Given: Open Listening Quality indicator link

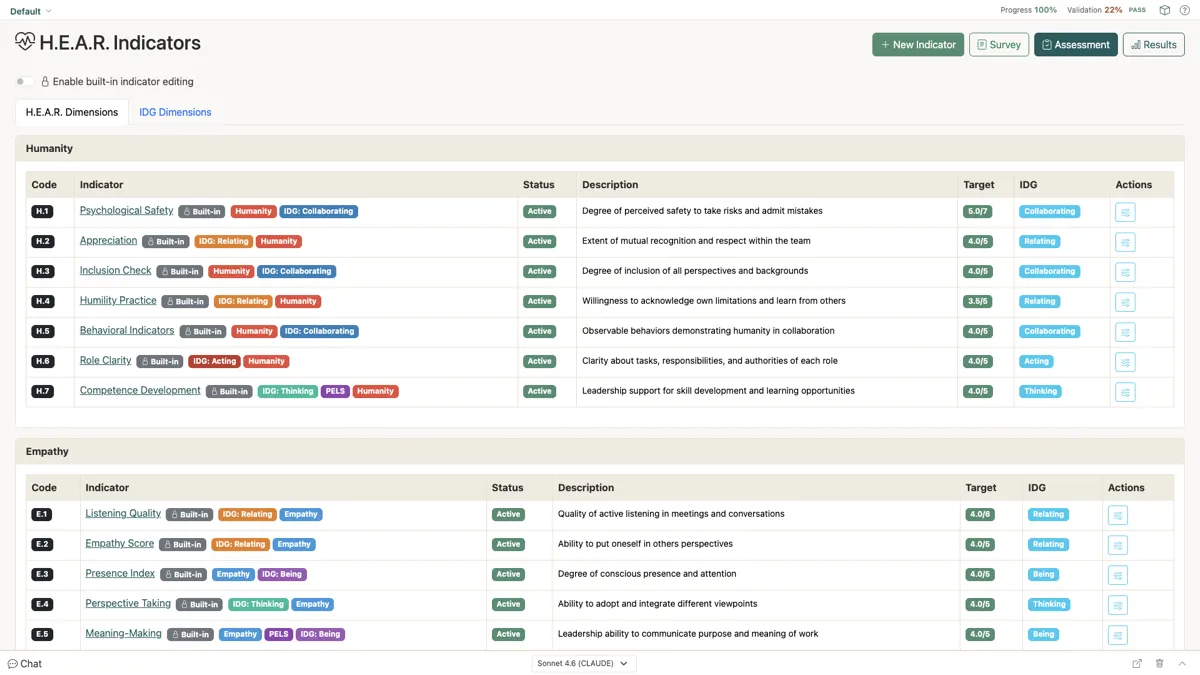Looking at the screenshot, I should [123, 513].
